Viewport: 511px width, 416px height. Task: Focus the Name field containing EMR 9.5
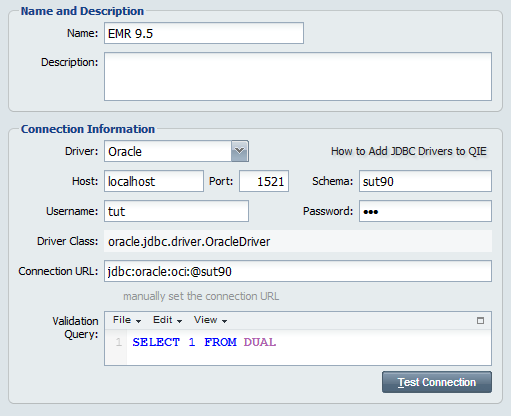coord(204,33)
